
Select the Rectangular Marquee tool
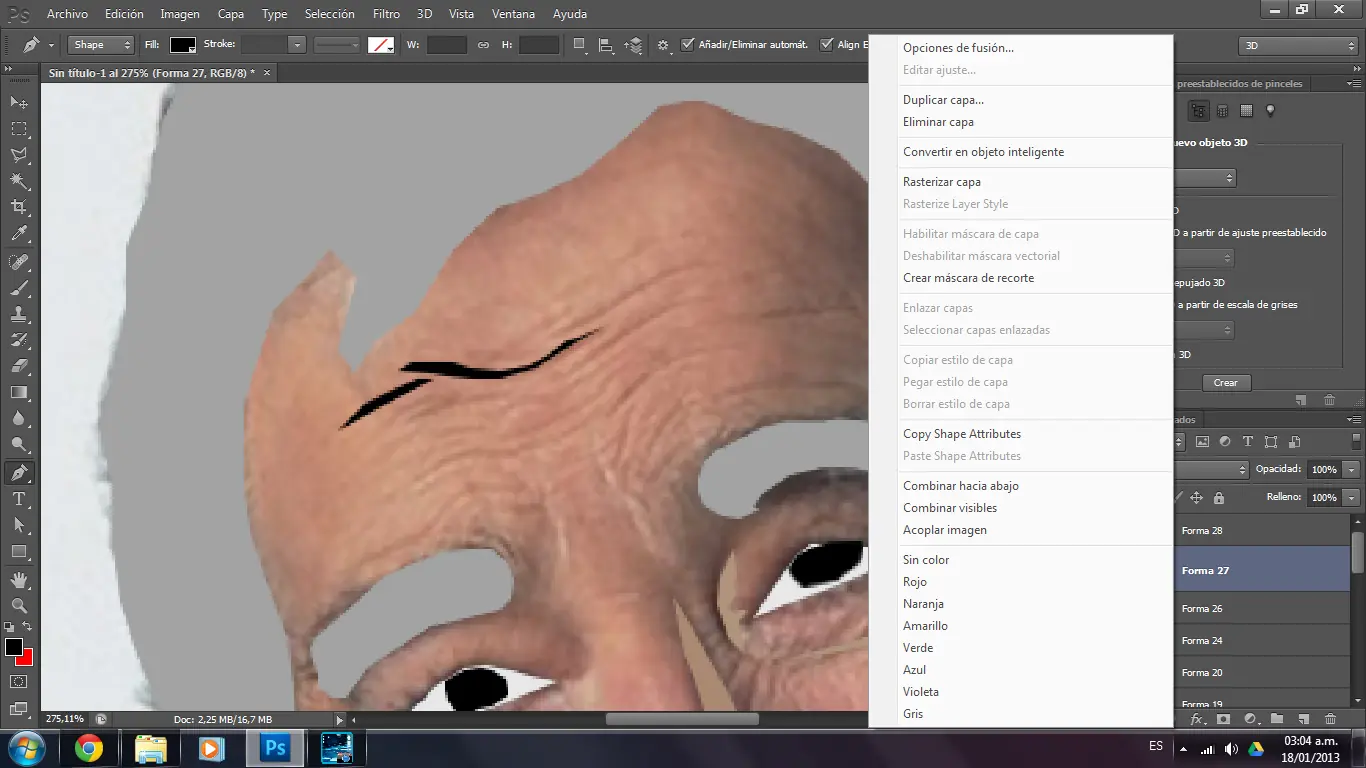click(x=19, y=129)
